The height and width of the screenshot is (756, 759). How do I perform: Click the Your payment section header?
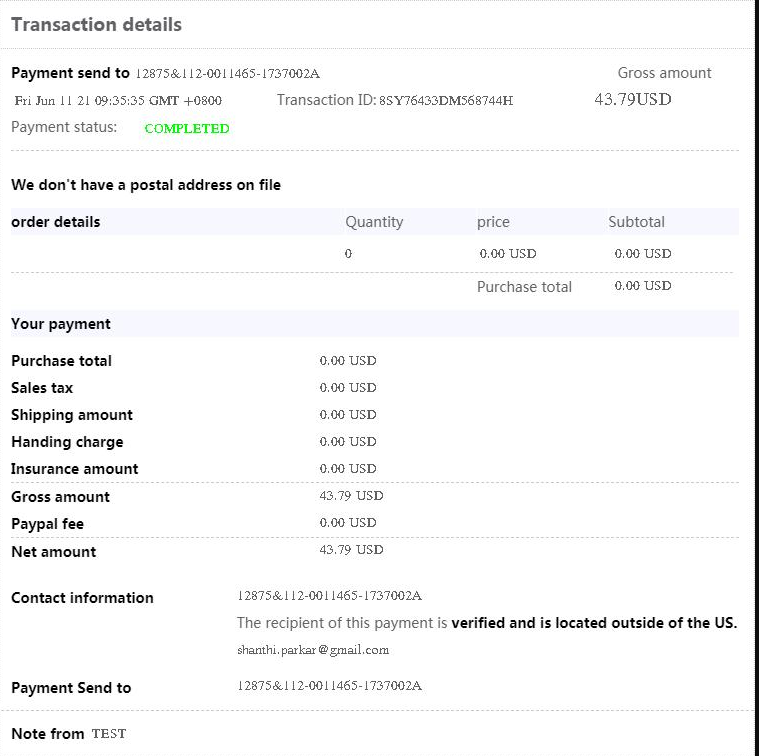point(61,324)
